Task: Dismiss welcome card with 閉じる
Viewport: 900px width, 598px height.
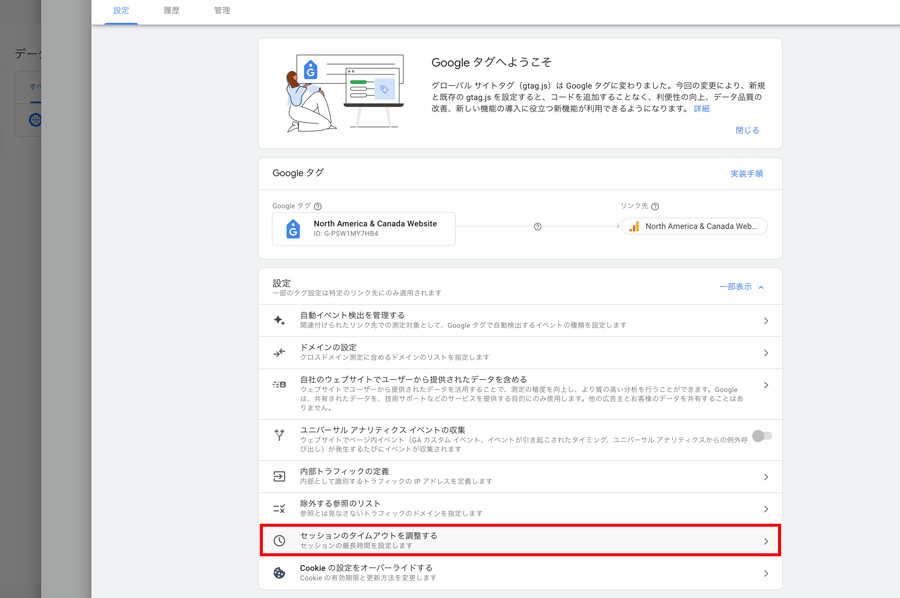Action: click(747, 130)
